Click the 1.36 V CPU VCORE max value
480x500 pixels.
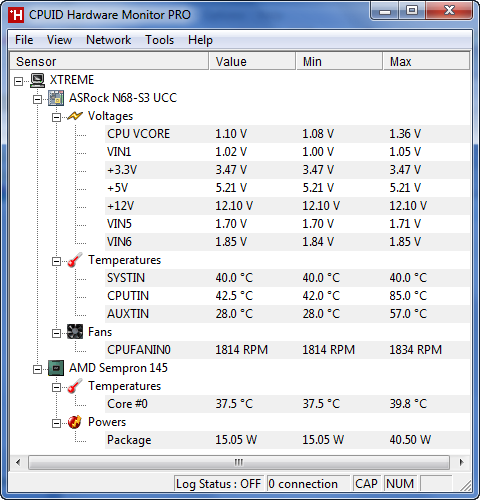[x=405, y=134]
